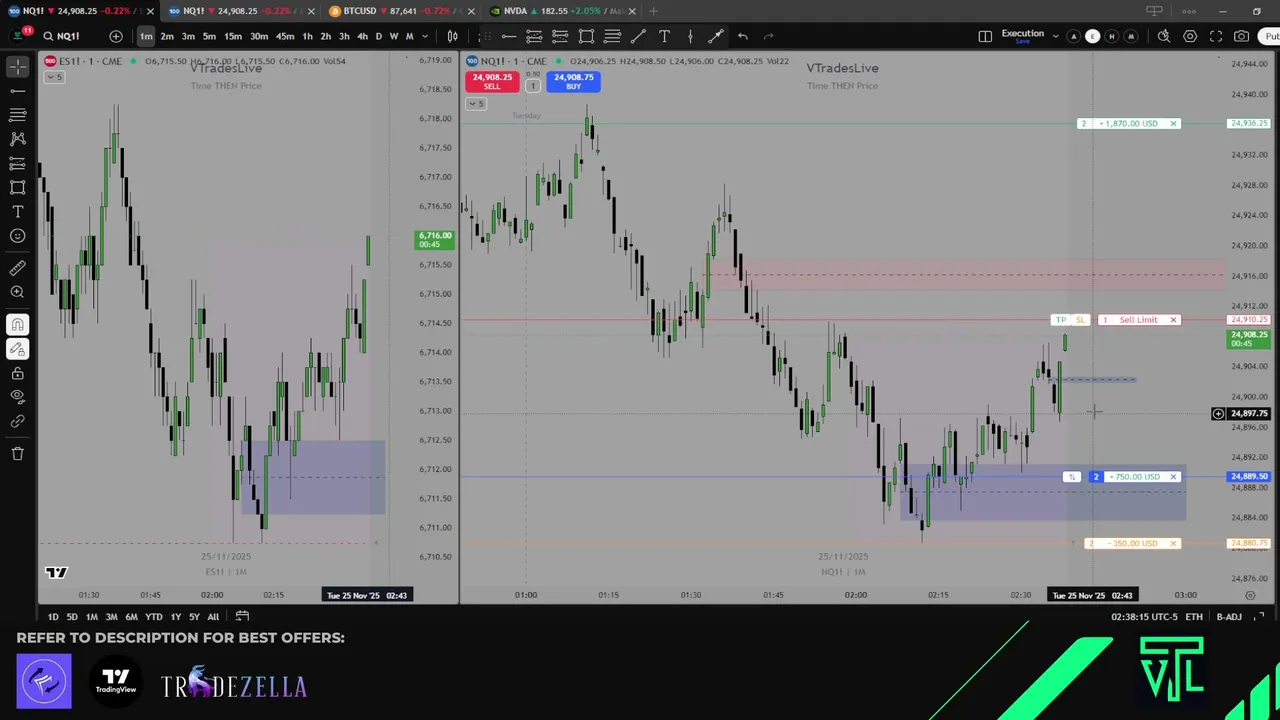Select the text tool in left sidebar
1280x720 pixels.
(18, 212)
